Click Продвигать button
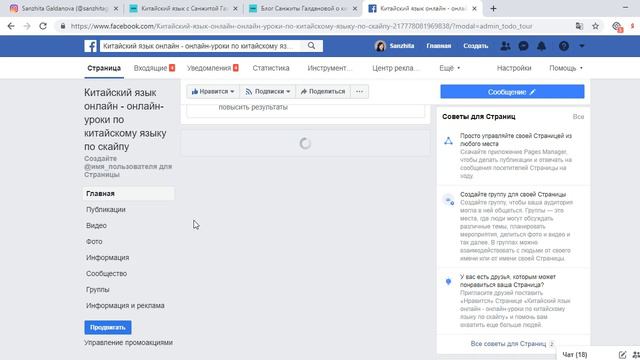This screenshot has width=640, height=360. click(108, 327)
